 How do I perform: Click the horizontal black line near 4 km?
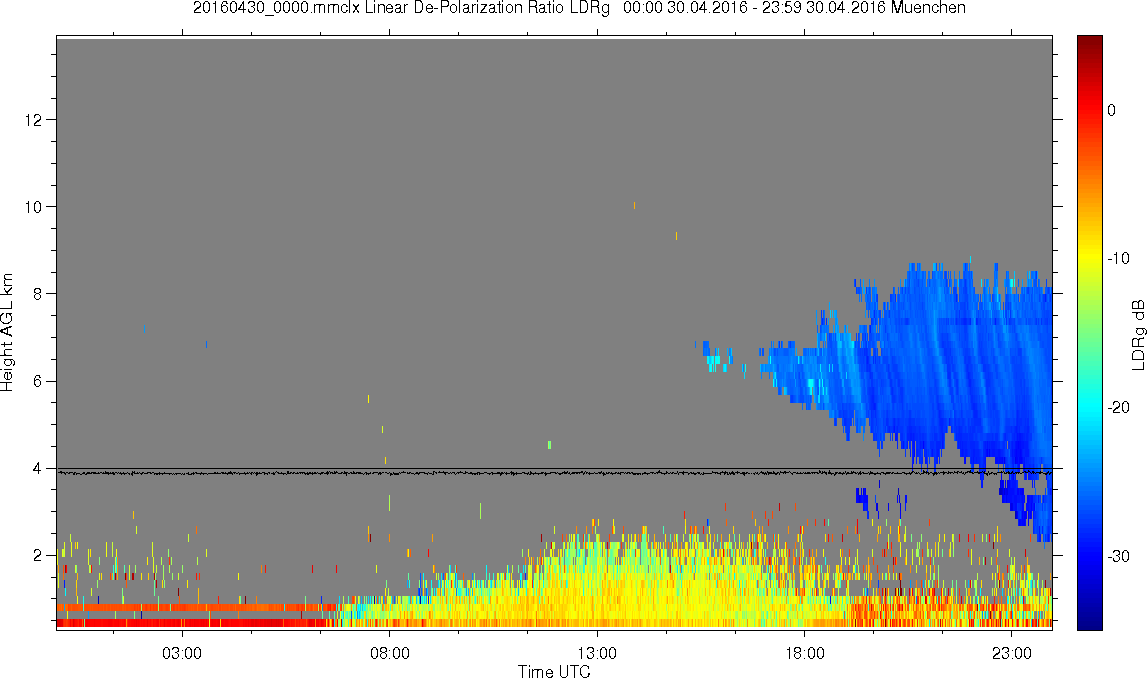coord(554,469)
